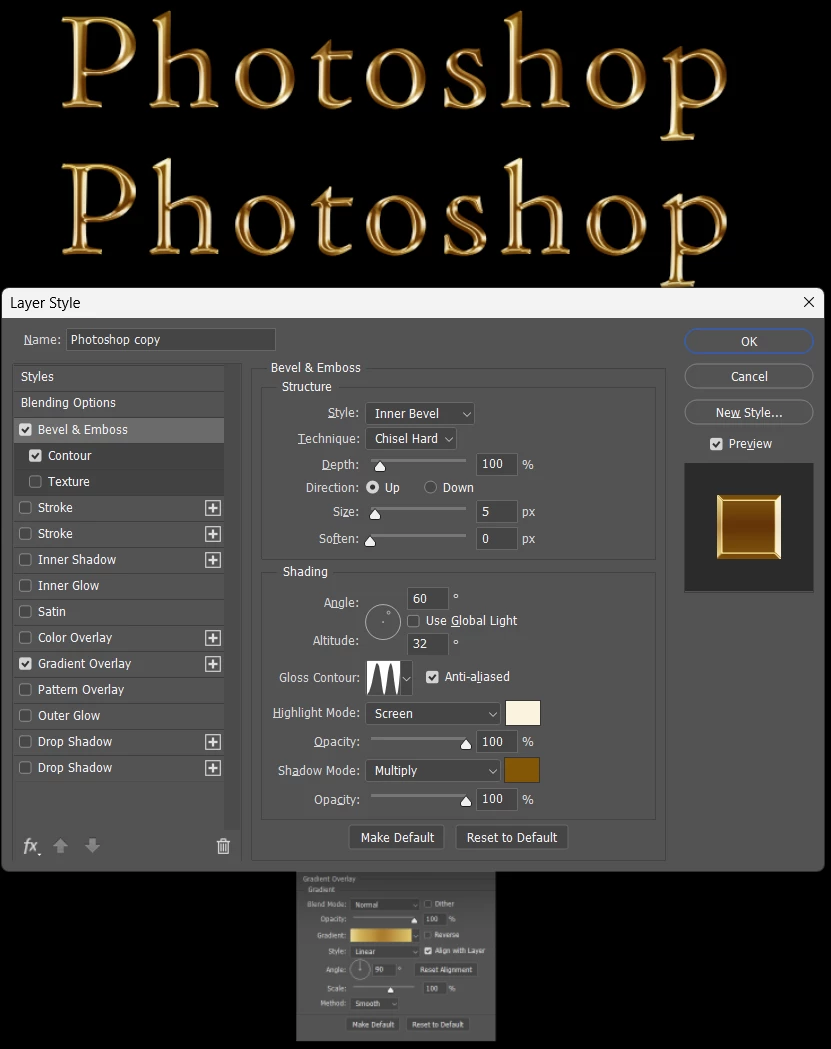Open the Style dropdown showing Inner Bevel
The height and width of the screenshot is (1049, 831).
[420, 414]
